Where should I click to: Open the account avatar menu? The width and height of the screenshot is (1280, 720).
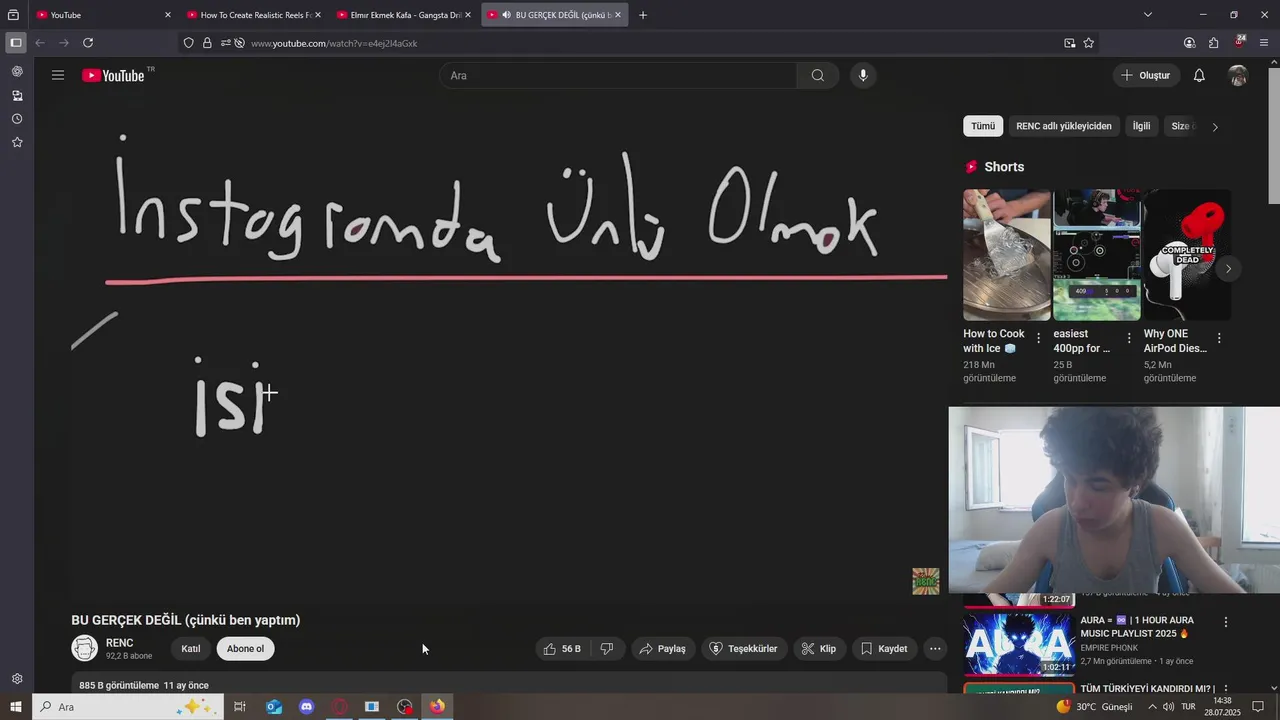(x=1238, y=75)
